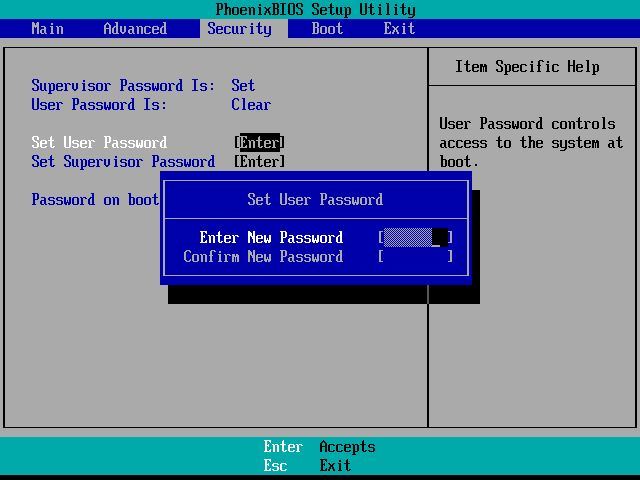
Task: Activate the Set Supervisor Password [Enter] value
Action: tap(260, 161)
